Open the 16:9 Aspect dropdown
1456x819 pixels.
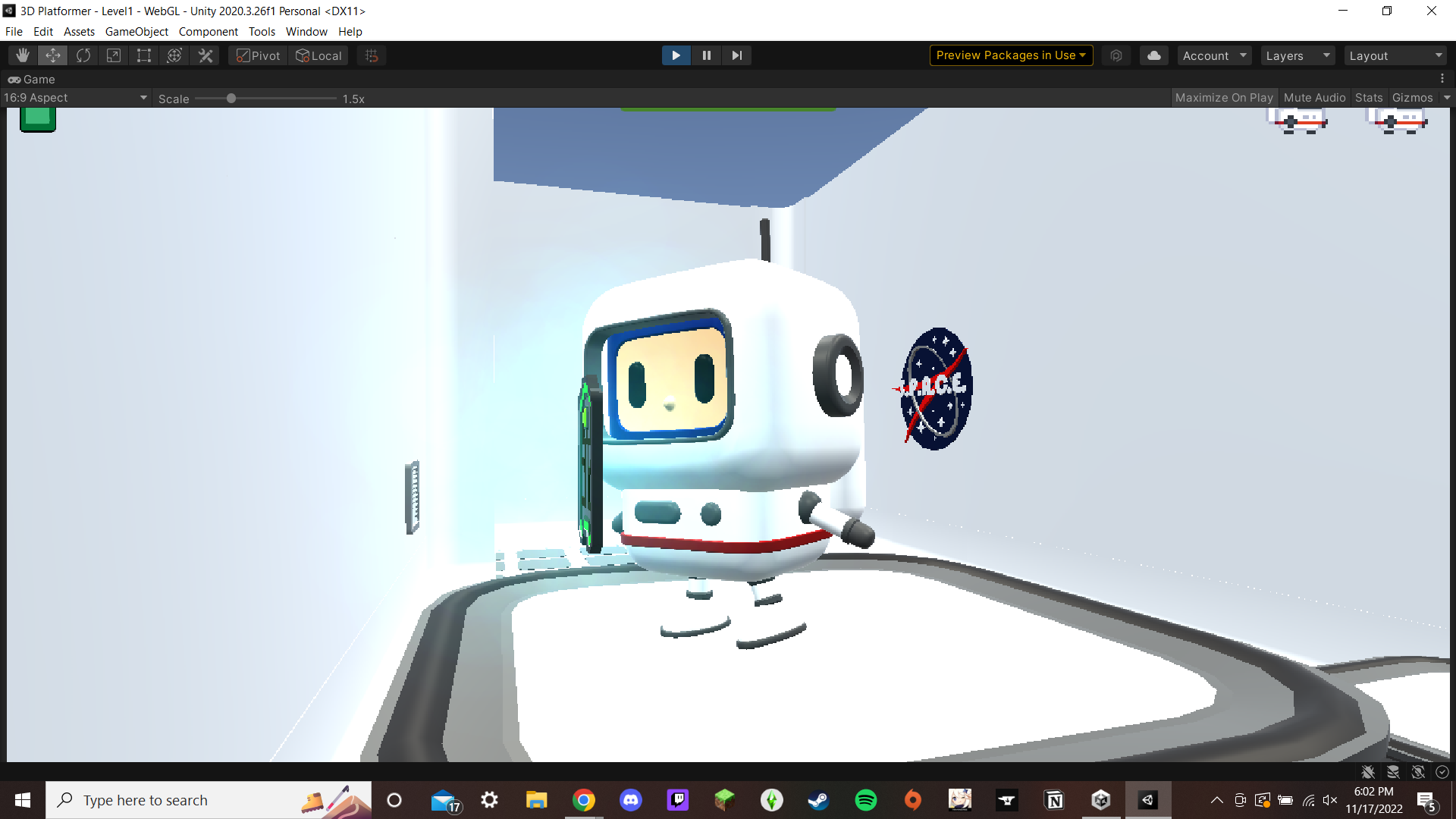[76, 97]
